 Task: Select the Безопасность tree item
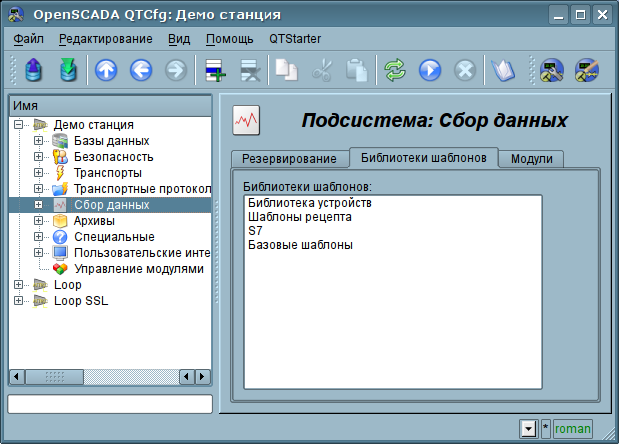(114, 157)
